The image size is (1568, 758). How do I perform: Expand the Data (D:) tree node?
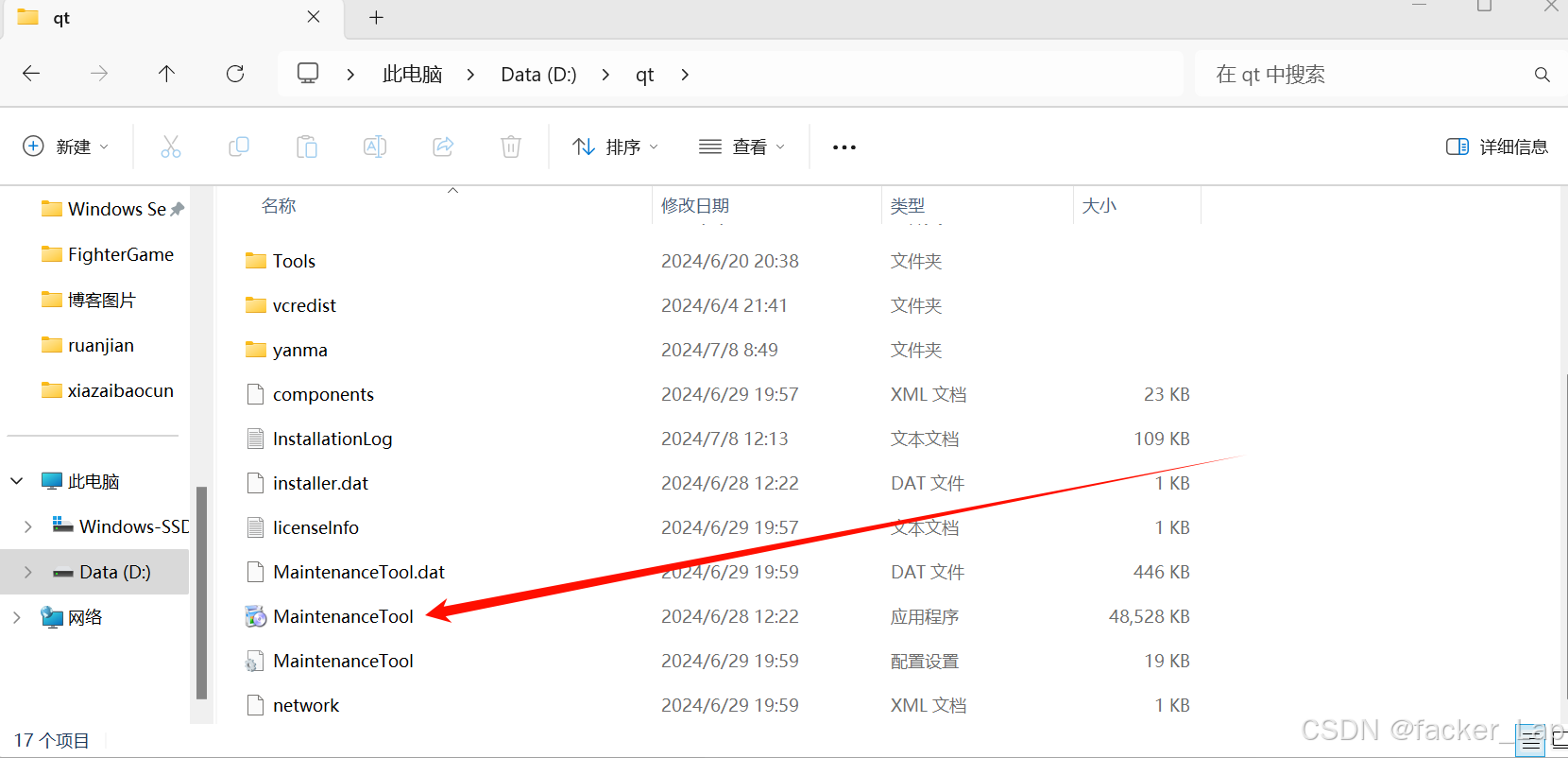tap(28, 572)
